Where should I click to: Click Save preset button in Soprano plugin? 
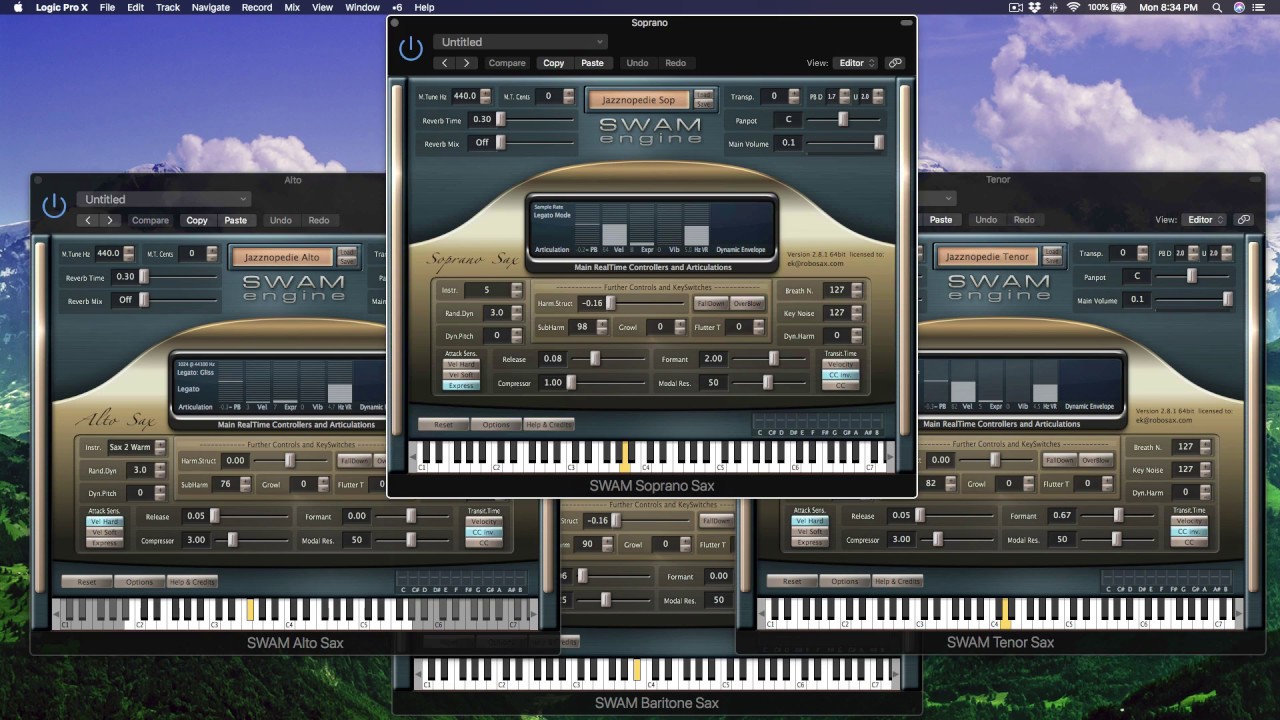(x=704, y=103)
